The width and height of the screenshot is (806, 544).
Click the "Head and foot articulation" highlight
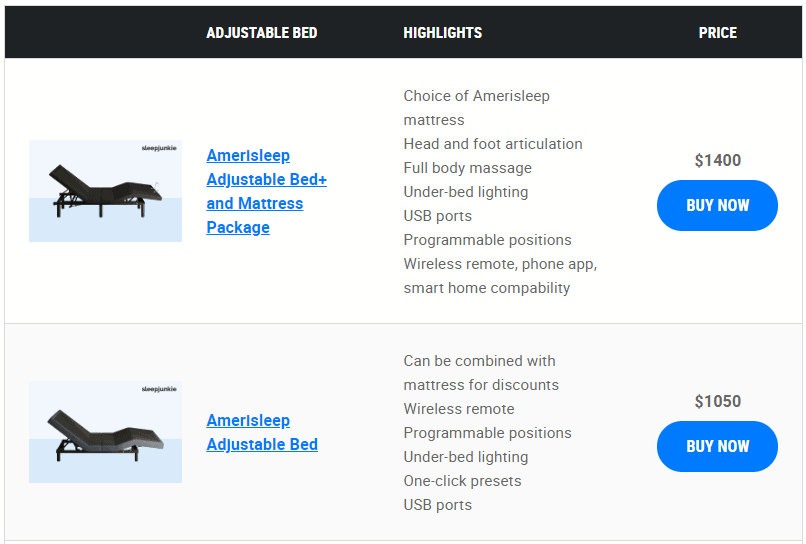pos(492,144)
